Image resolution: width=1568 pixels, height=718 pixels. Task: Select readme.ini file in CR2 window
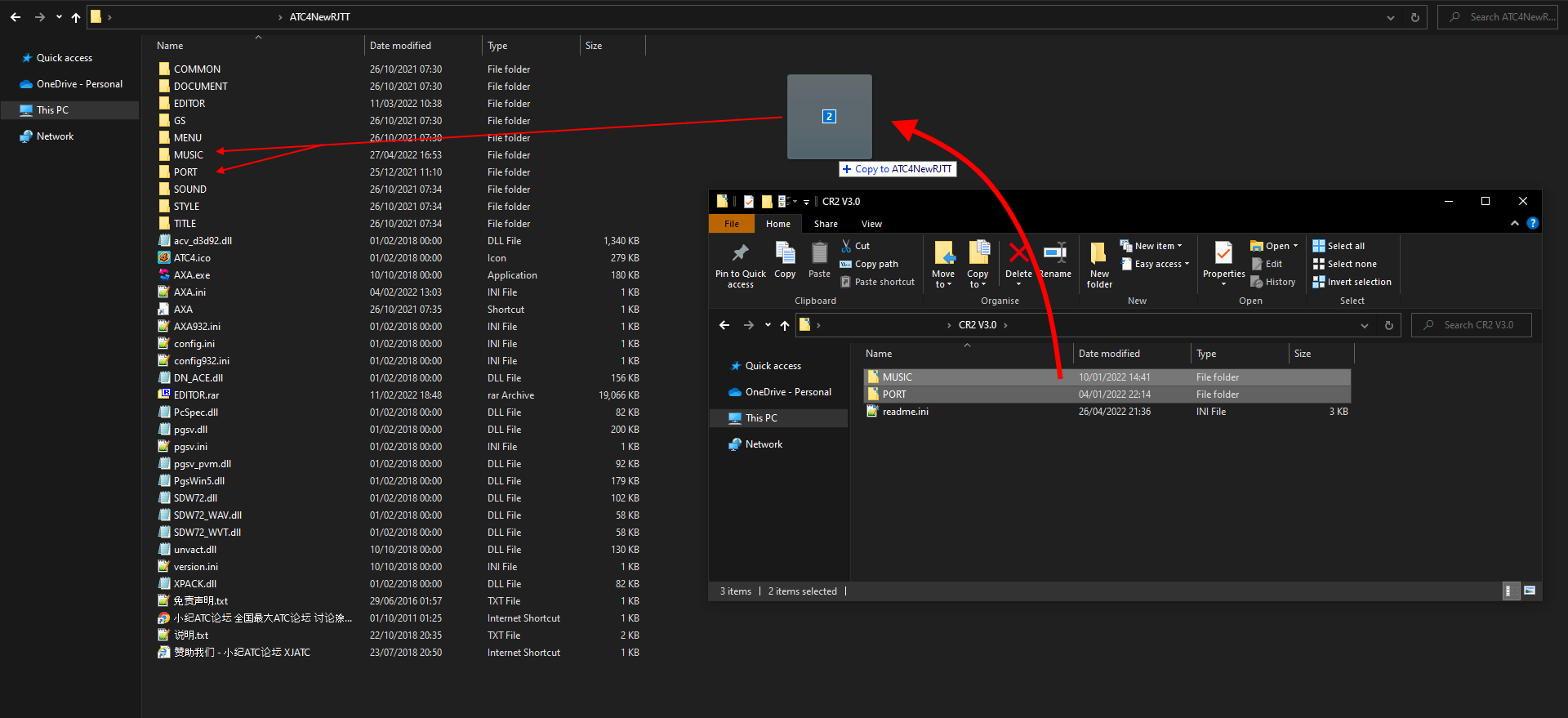905,412
